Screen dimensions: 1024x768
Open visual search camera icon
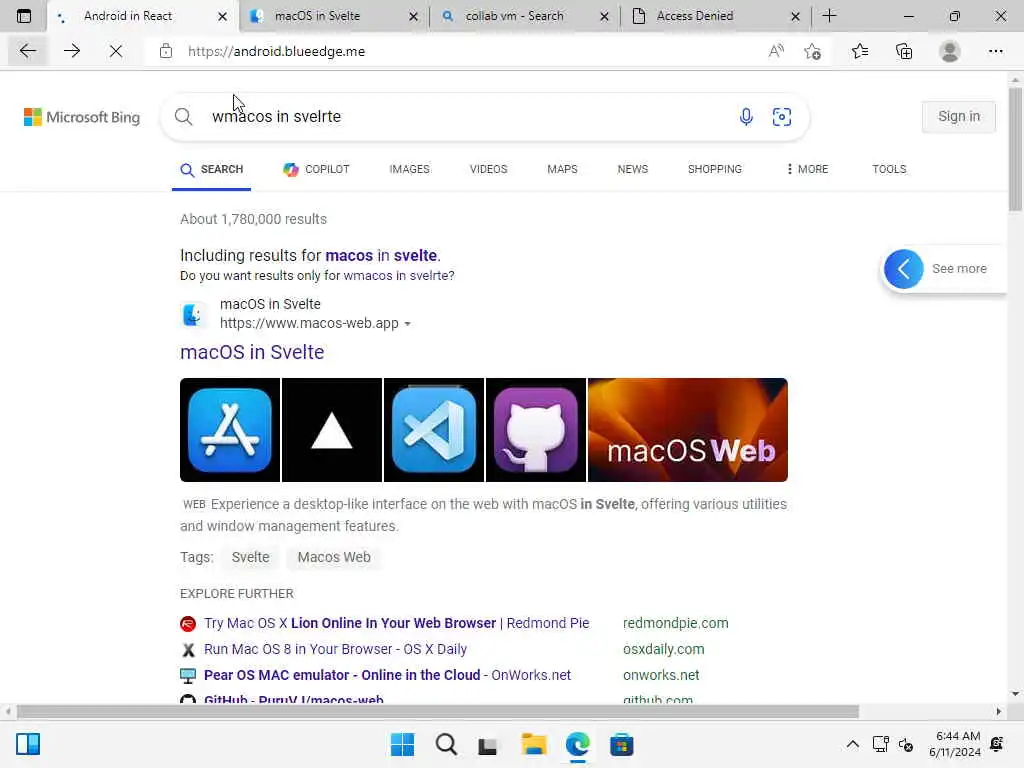[782, 117]
